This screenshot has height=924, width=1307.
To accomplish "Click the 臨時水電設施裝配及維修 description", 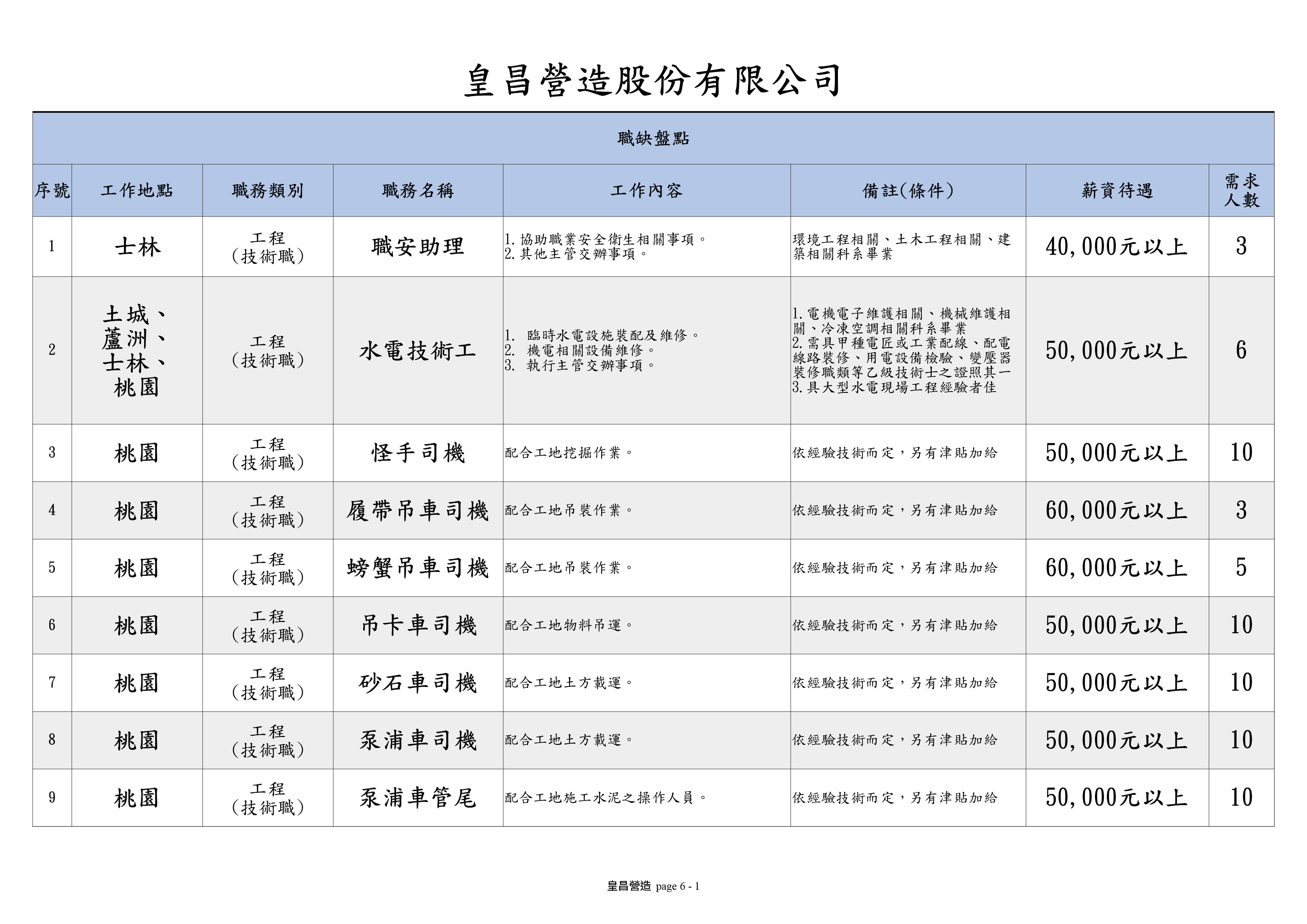I will click(602, 336).
